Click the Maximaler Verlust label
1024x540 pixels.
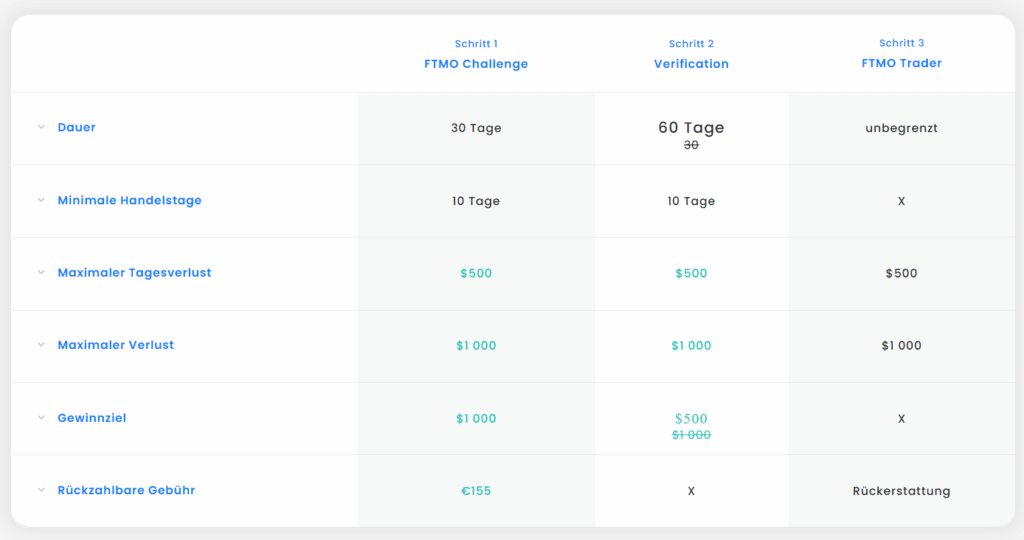[x=116, y=345]
